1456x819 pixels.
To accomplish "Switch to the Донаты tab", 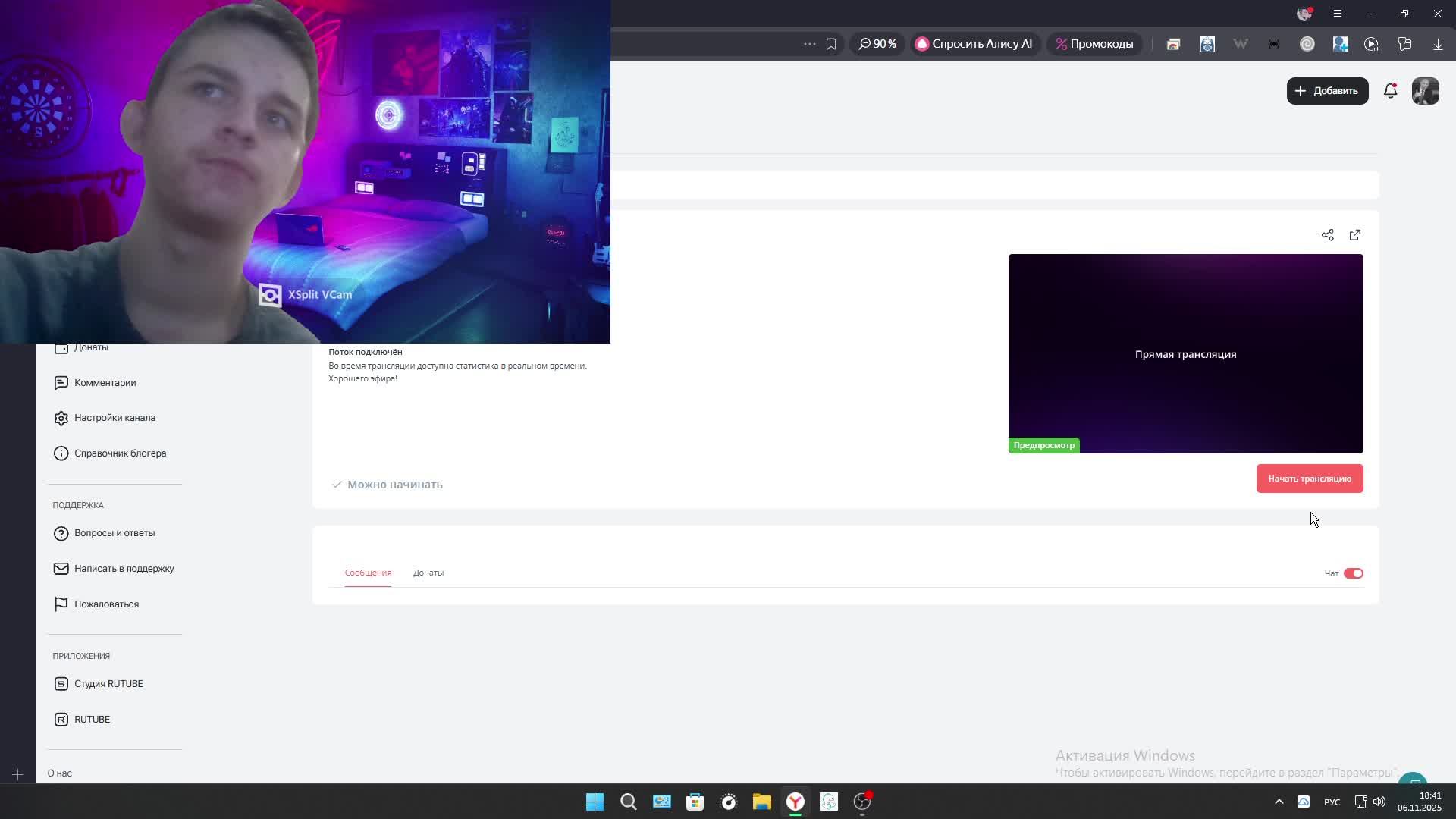I will [x=428, y=573].
